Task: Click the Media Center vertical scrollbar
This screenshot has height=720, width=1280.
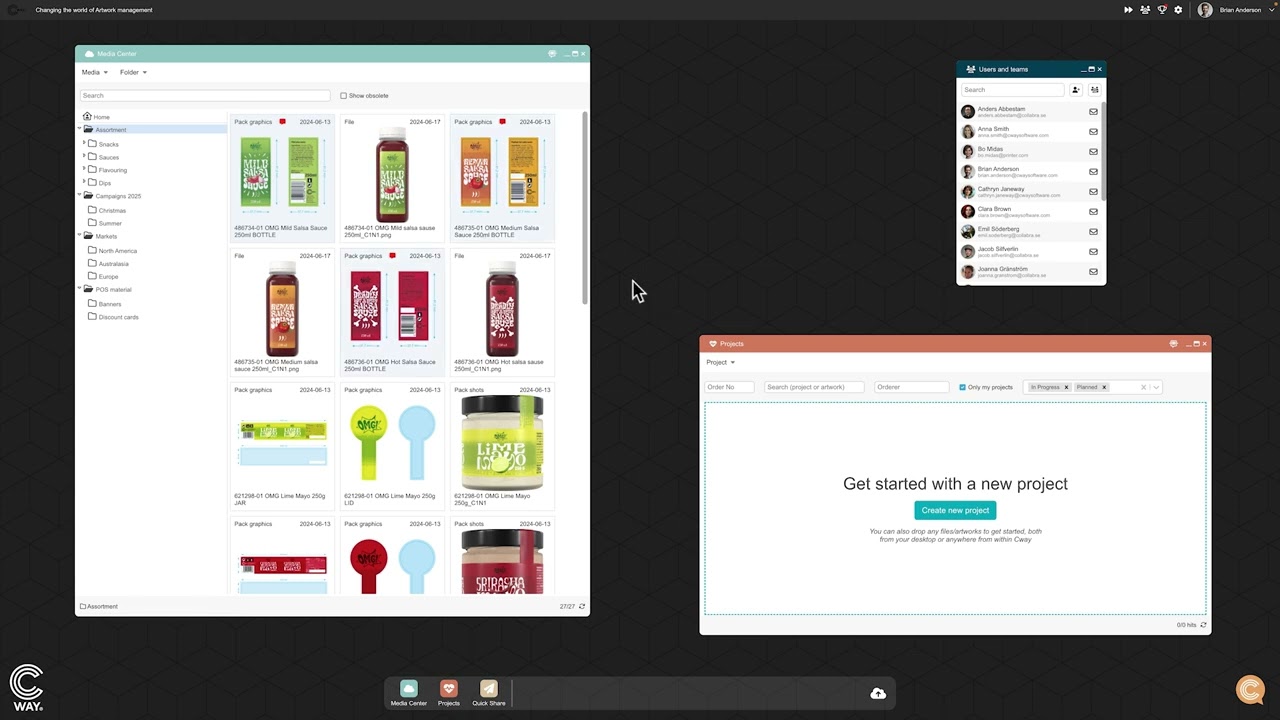Action: point(585,208)
